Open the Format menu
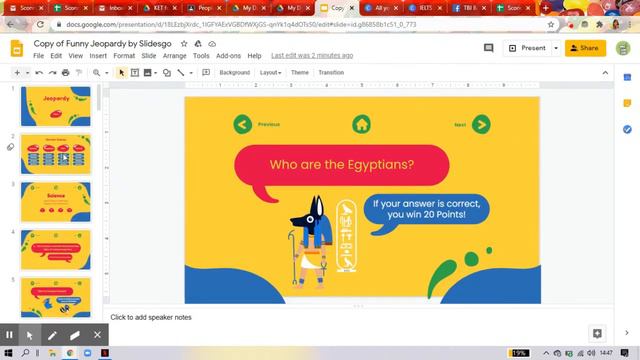 tap(124, 56)
